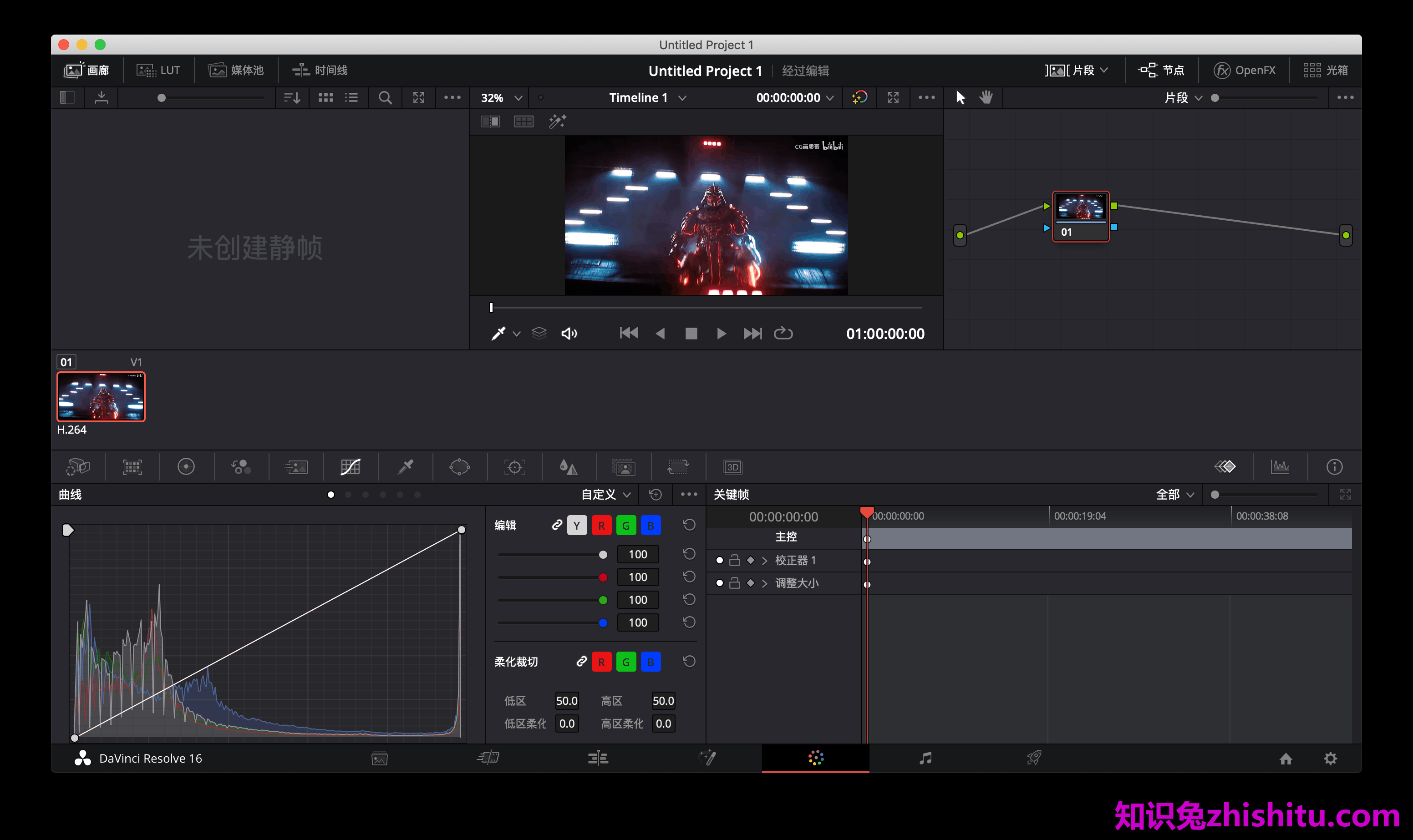Toggle the image wipe icon in viewer
1413x840 pixels.
point(490,121)
